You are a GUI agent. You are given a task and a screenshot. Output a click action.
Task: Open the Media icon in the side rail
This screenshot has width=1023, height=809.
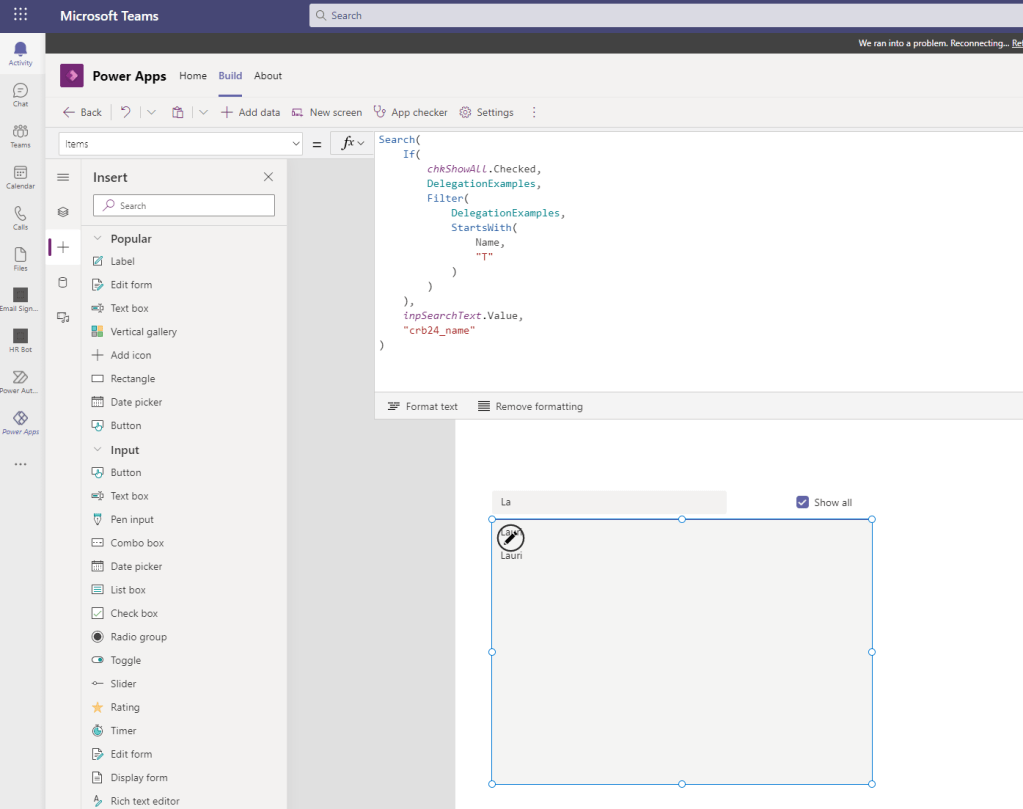(63, 317)
